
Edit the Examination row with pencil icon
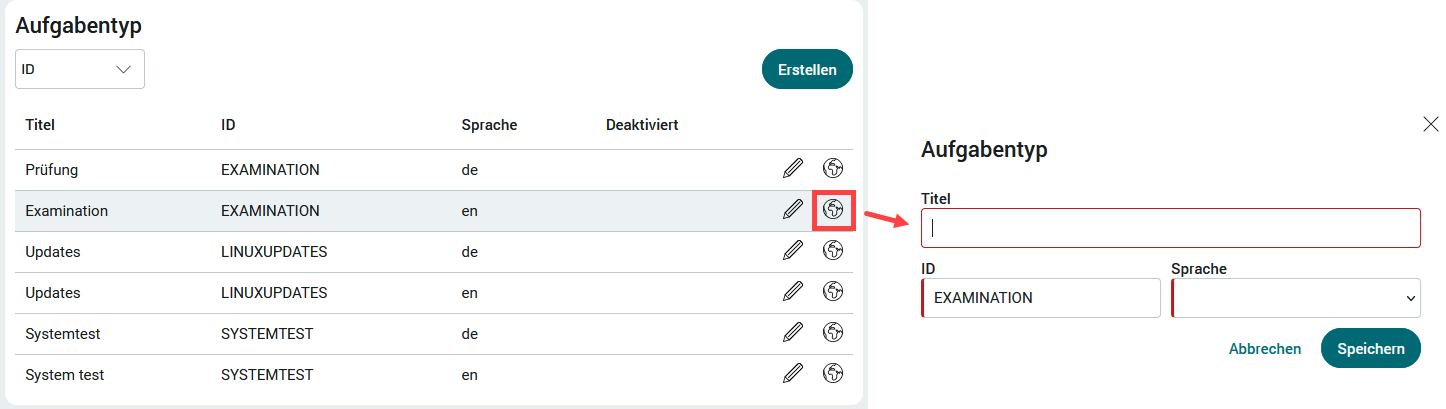coord(793,209)
